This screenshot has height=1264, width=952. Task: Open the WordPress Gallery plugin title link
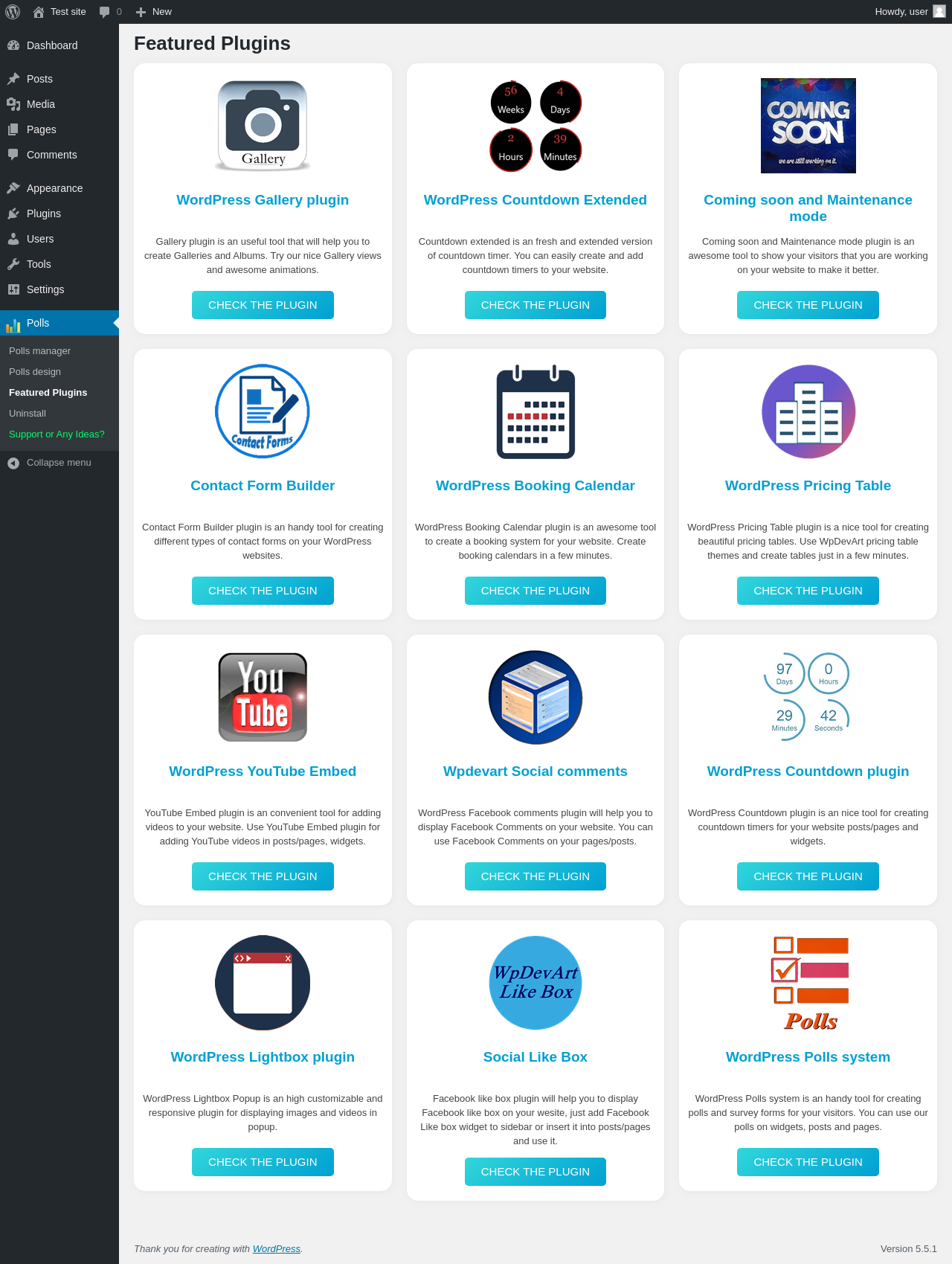tap(263, 200)
